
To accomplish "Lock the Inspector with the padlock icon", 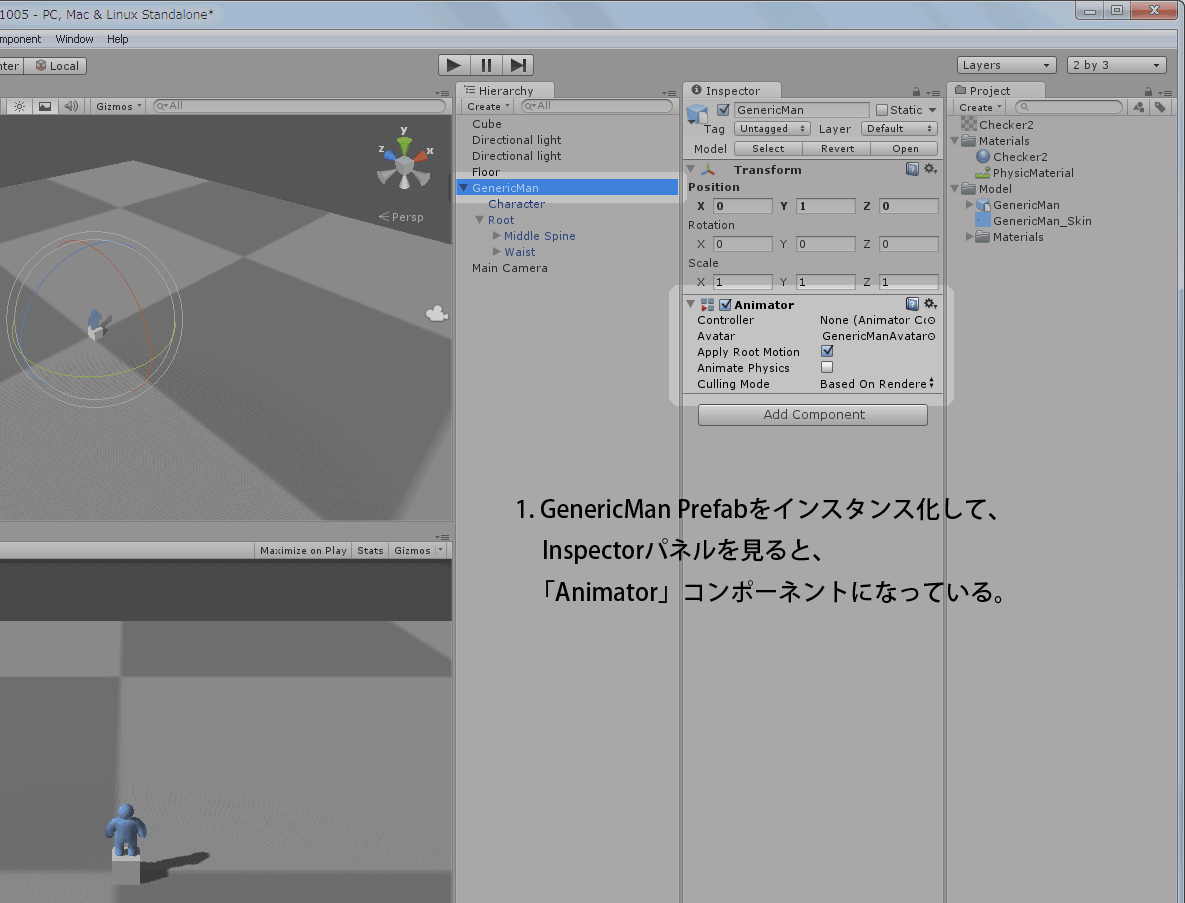I will point(916,90).
